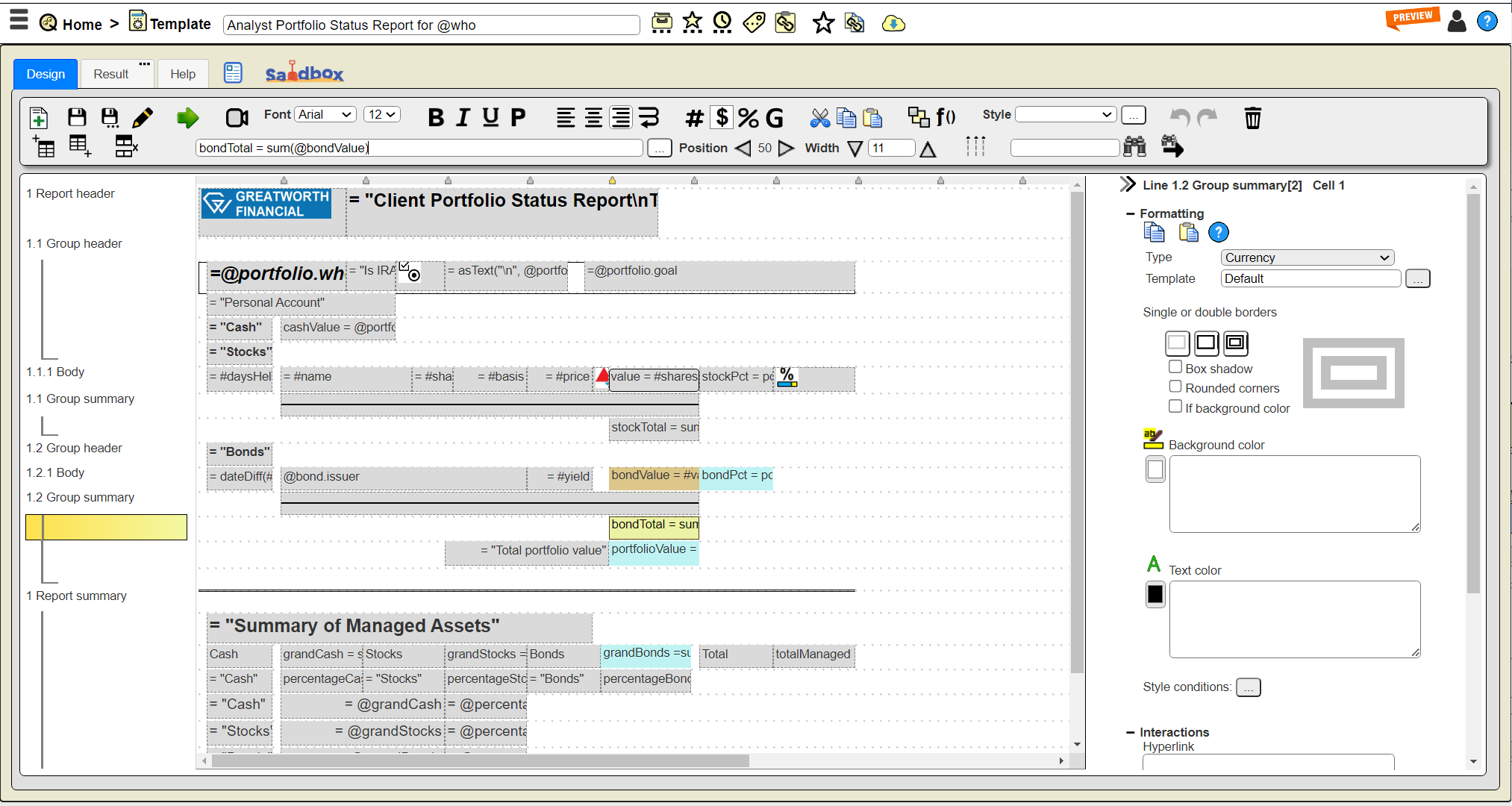The width and height of the screenshot is (1512, 806).
Task: Apply percent format icon
Action: [748, 117]
